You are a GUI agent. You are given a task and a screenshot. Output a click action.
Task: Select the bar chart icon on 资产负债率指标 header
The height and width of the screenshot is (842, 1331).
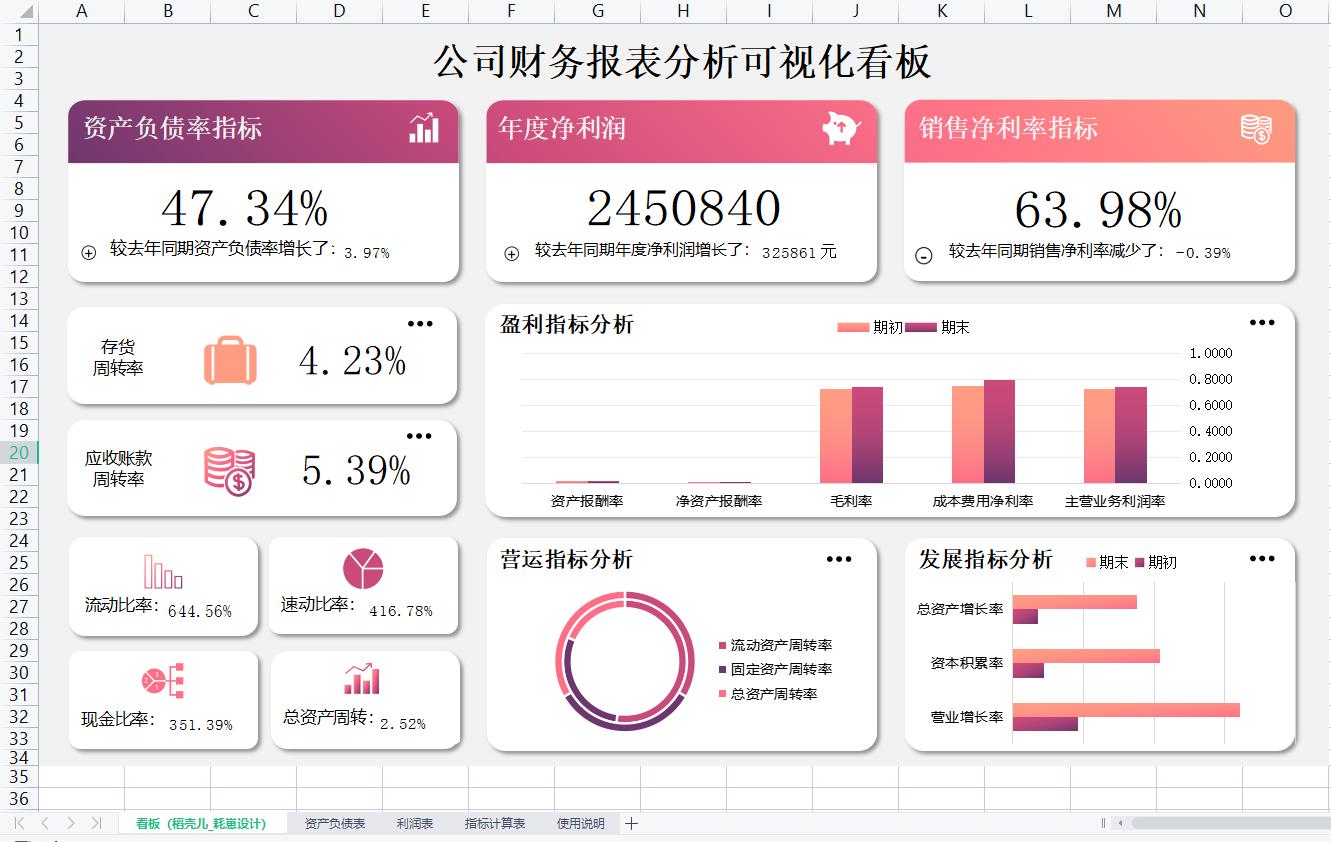point(424,128)
